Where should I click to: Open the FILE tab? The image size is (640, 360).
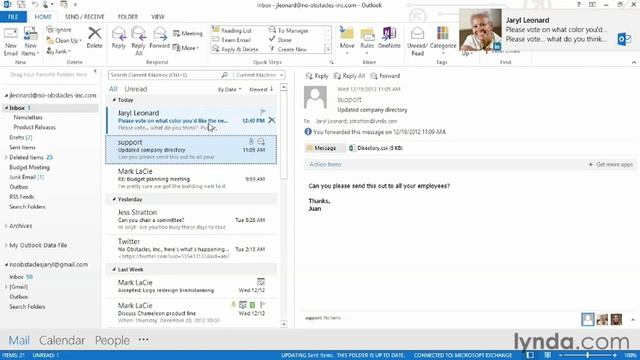tap(13, 17)
